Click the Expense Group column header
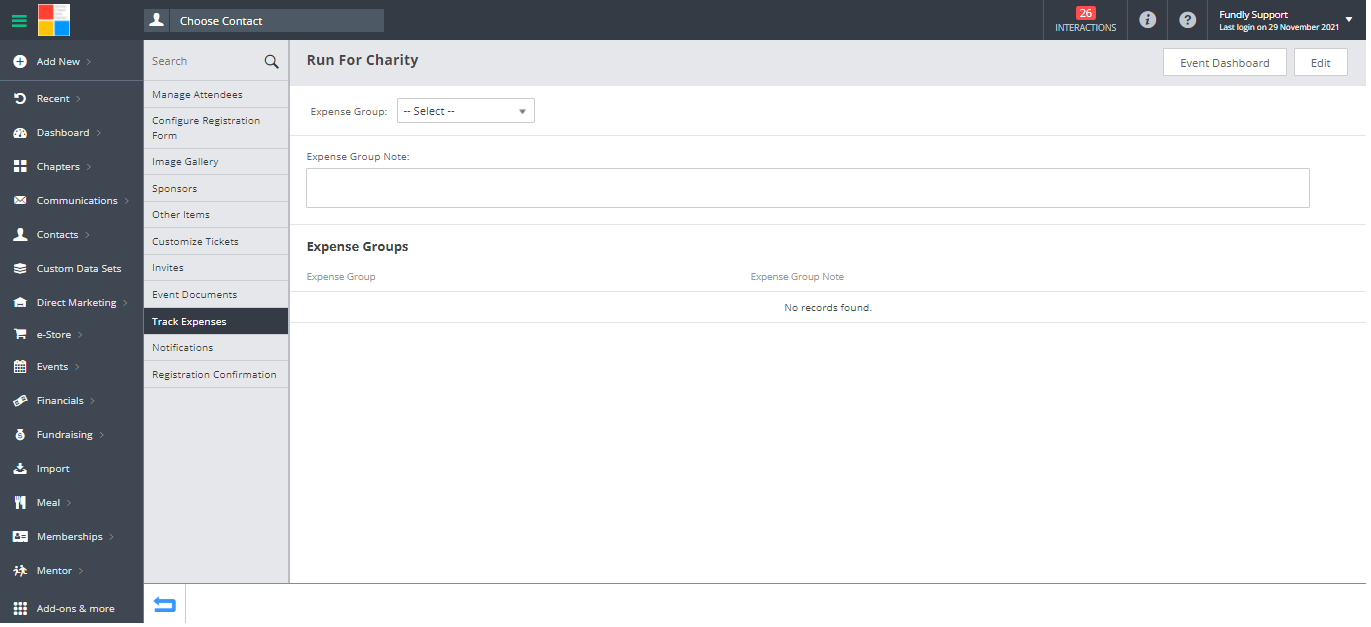1371x627 pixels. point(341,277)
